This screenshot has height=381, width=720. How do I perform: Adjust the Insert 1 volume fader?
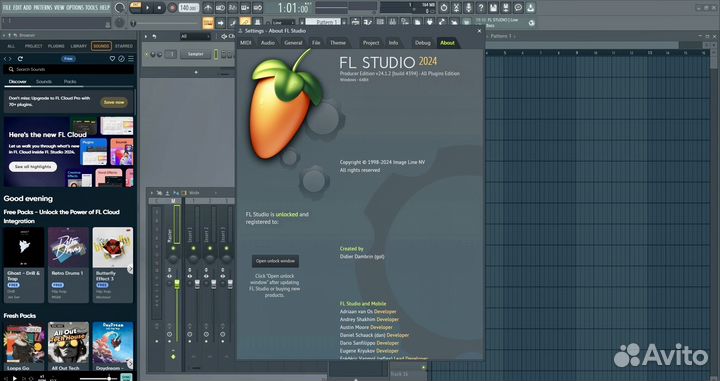[x=197, y=285]
